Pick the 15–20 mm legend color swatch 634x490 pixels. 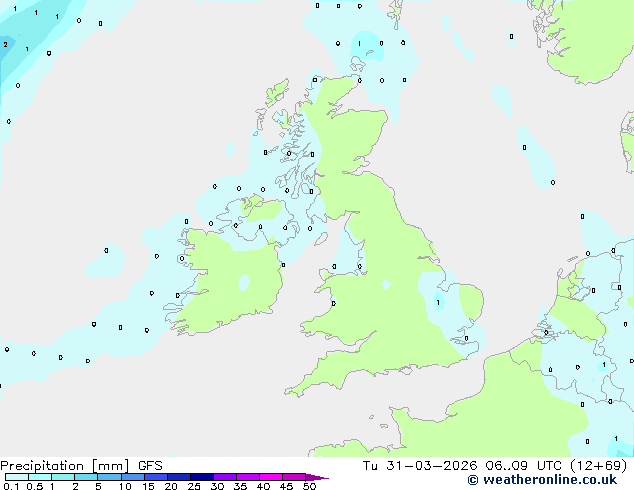tap(156, 477)
